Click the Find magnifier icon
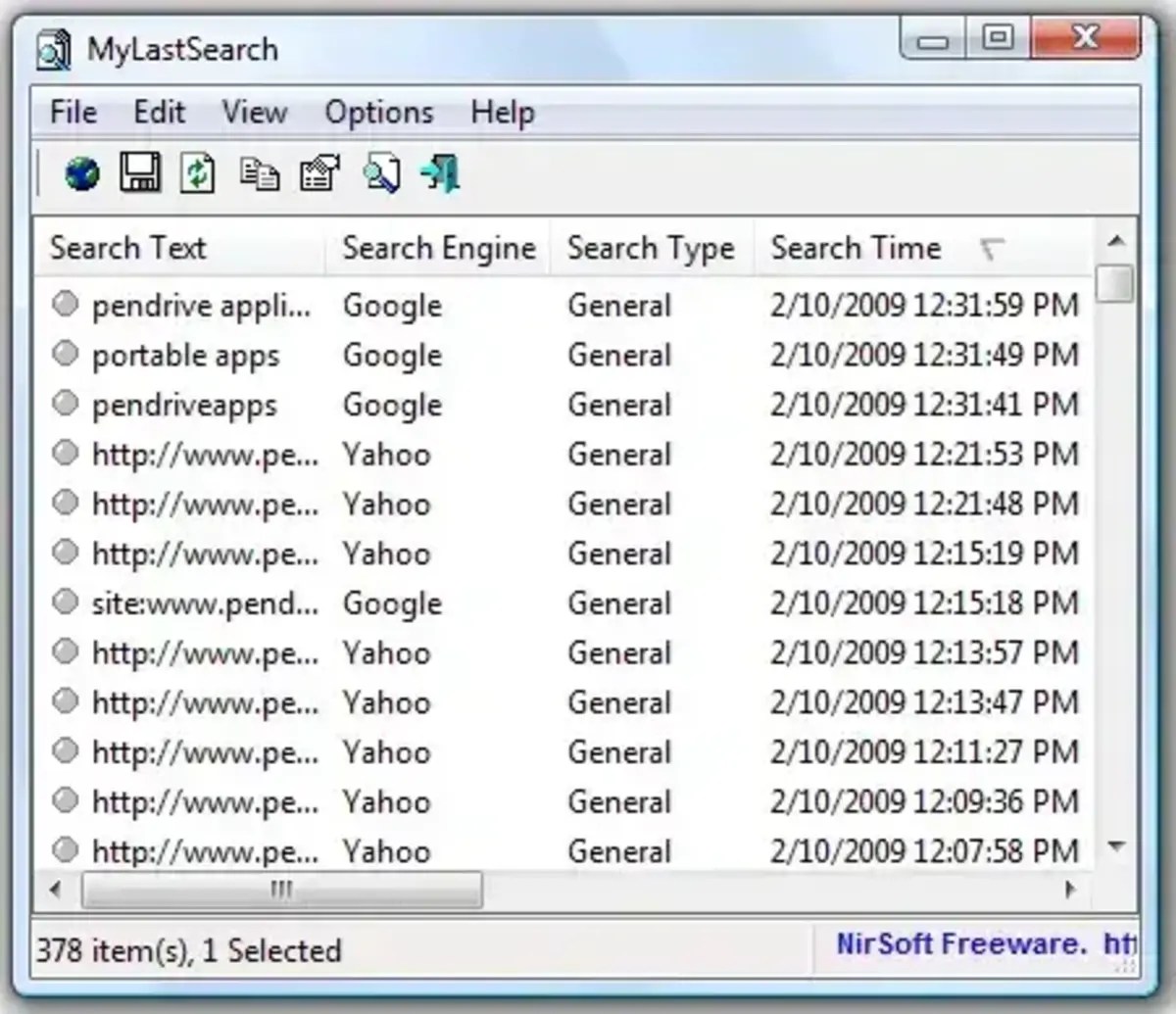 coord(380,174)
